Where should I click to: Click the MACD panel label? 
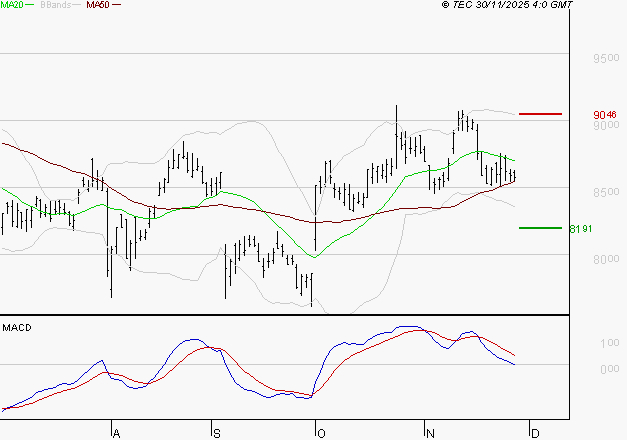coord(17,328)
